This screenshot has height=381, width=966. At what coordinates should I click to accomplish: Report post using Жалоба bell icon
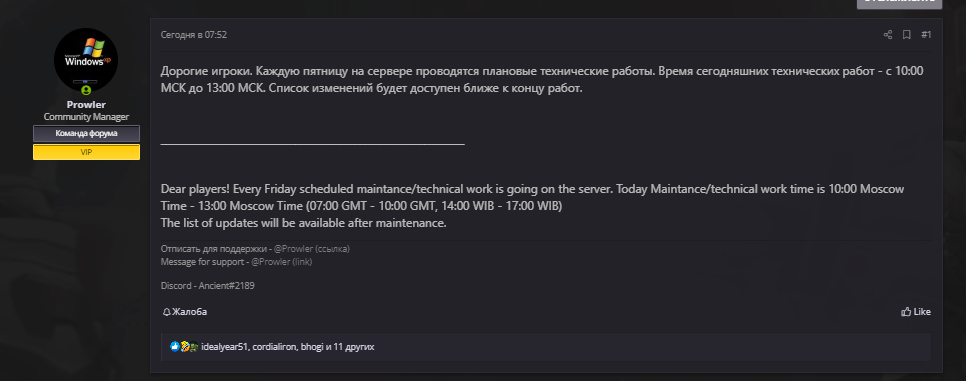[185, 312]
